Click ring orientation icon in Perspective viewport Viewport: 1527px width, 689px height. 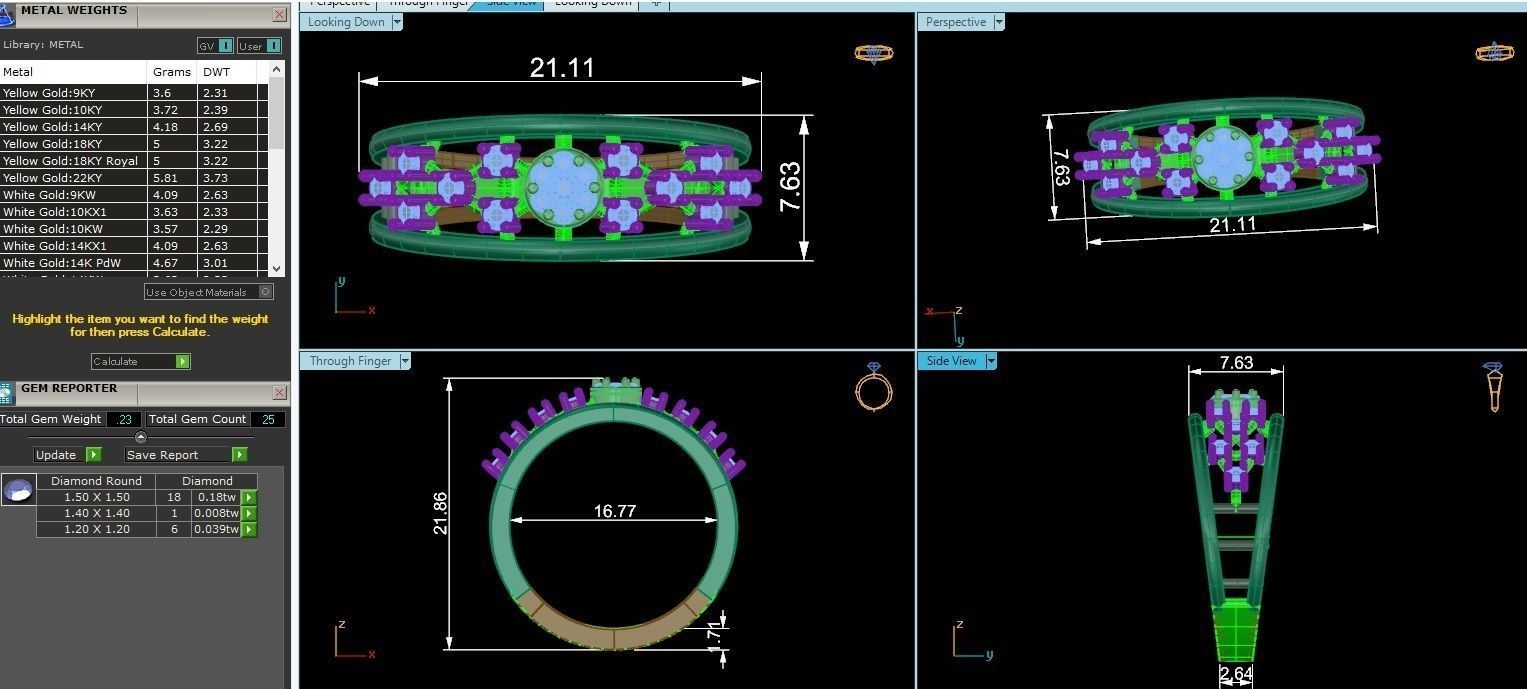pos(1493,52)
